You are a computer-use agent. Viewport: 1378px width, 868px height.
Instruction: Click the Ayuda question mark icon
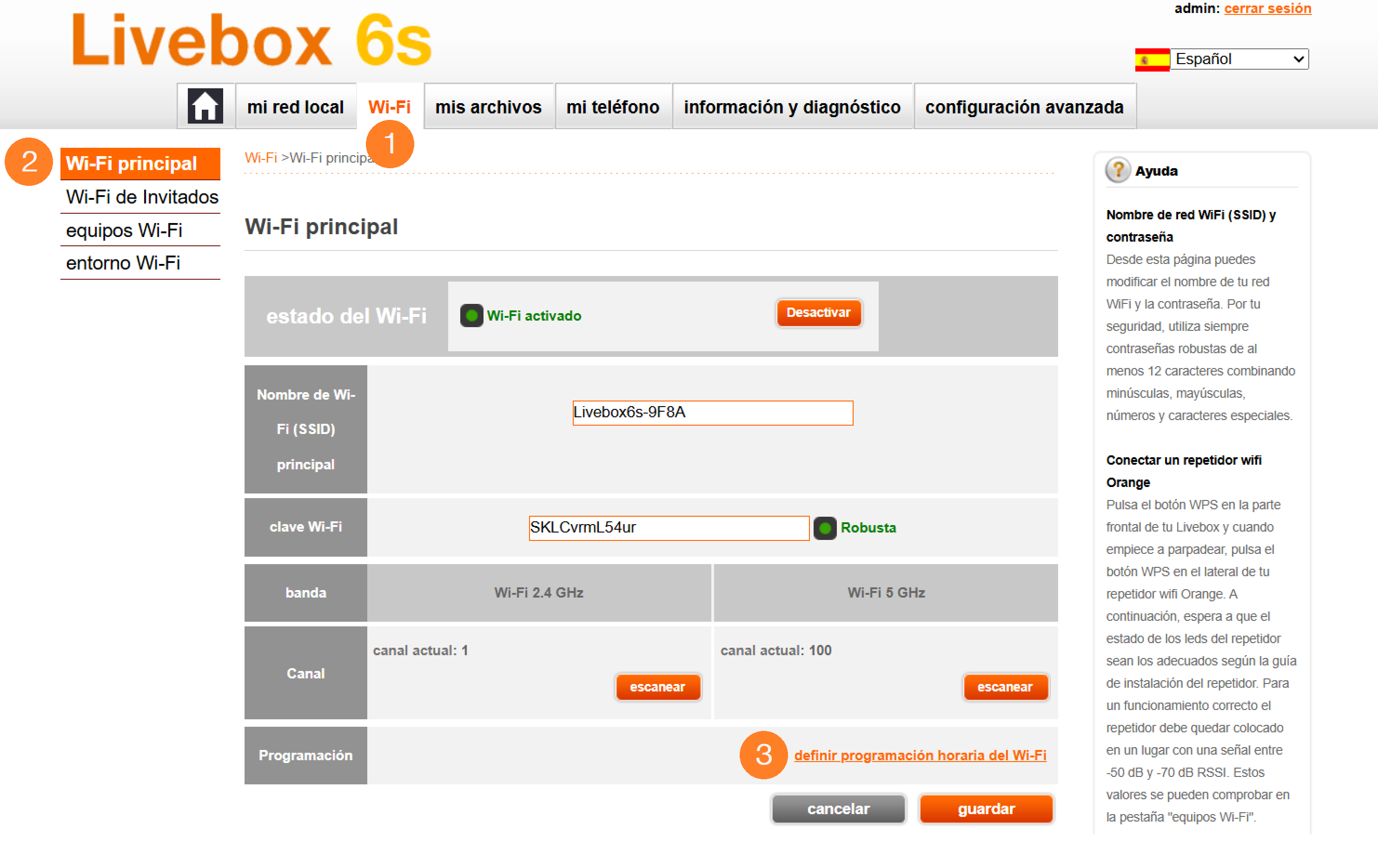coord(1117,170)
